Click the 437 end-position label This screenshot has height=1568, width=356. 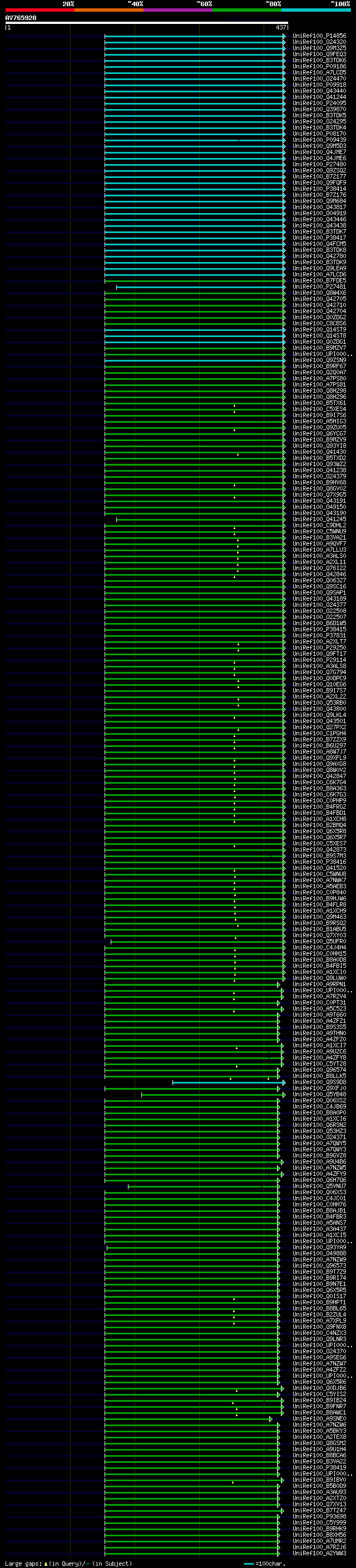(280, 27)
